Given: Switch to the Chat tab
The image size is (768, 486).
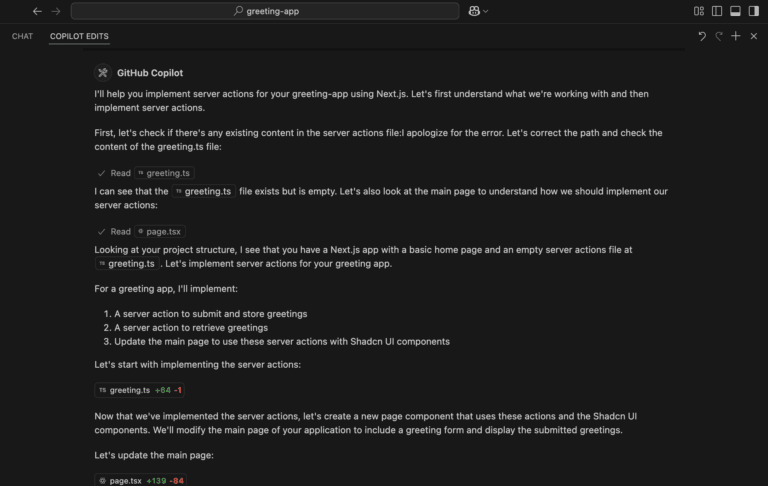Looking at the screenshot, I should tap(22, 36).
